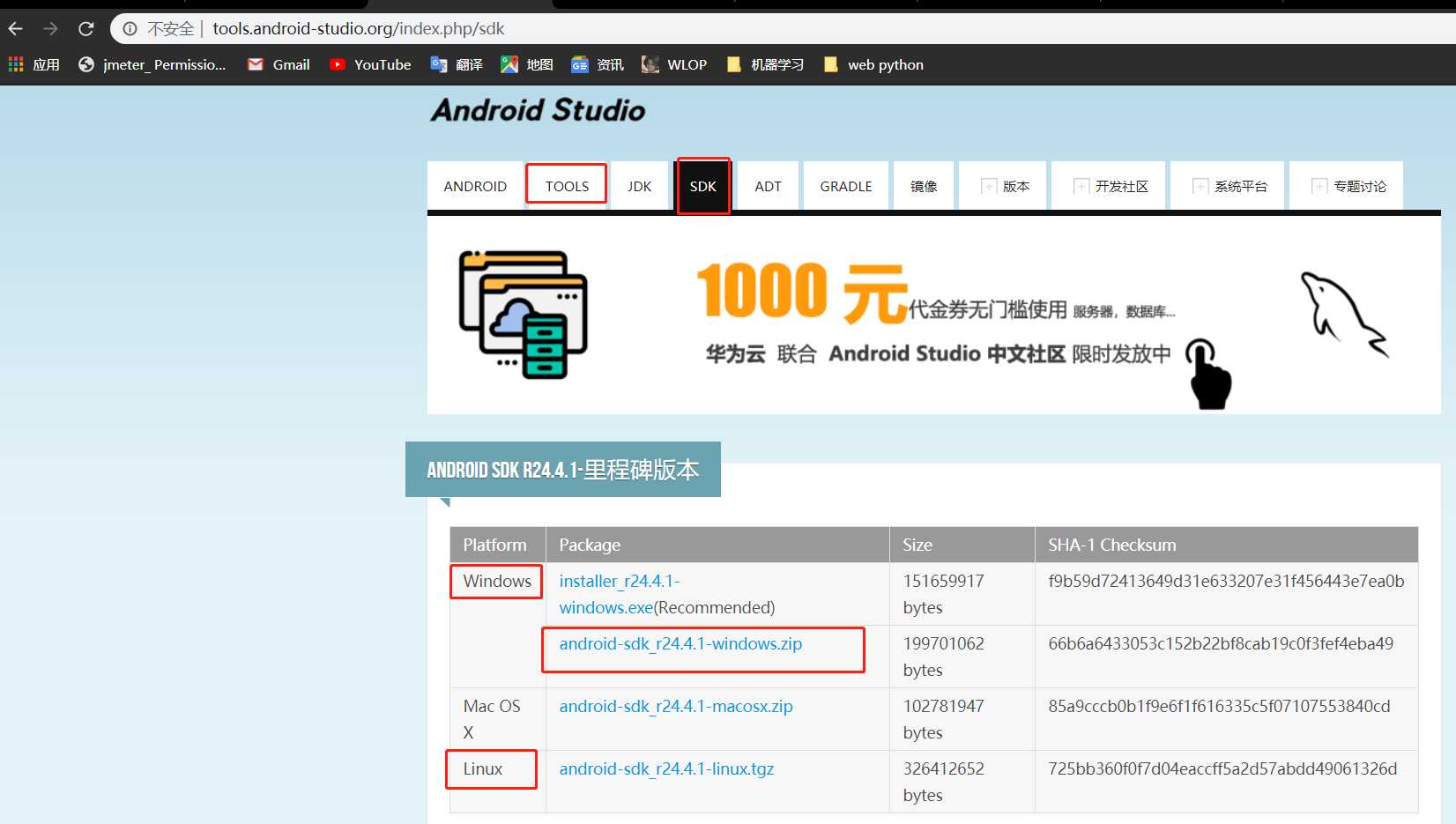Open the 镜像 navigation tab
This screenshot has width=1456, height=824.
[924, 186]
